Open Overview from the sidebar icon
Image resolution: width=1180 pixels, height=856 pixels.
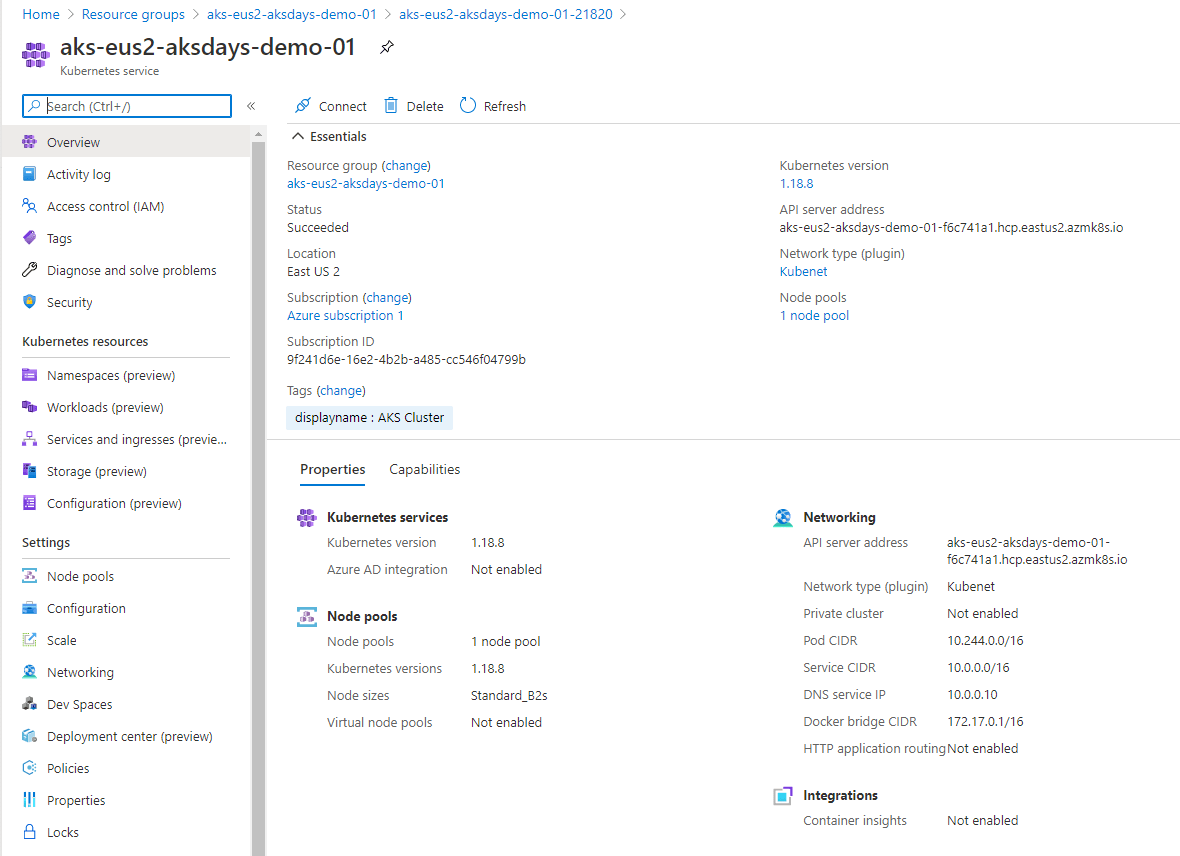29,142
